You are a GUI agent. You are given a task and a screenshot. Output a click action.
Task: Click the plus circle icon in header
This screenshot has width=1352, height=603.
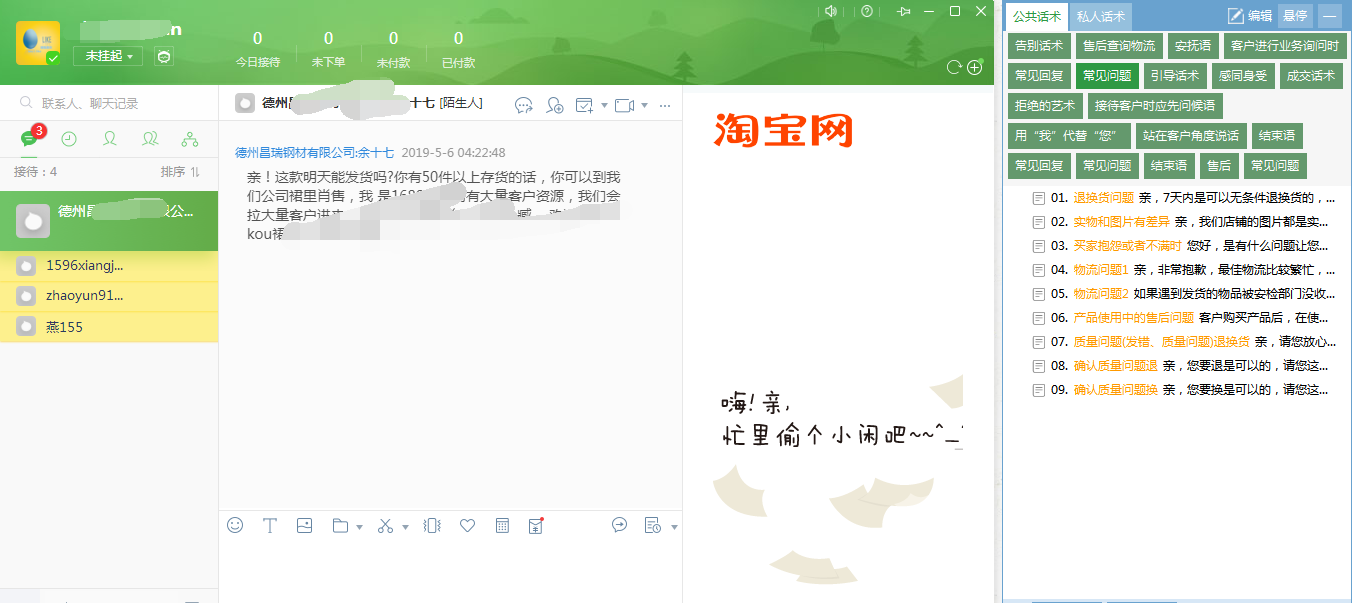point(974,67)
